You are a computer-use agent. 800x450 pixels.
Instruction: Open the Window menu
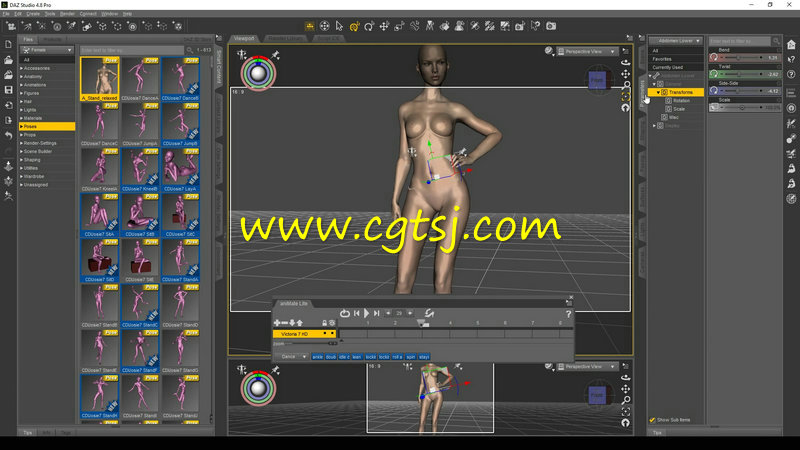(110, 14)
